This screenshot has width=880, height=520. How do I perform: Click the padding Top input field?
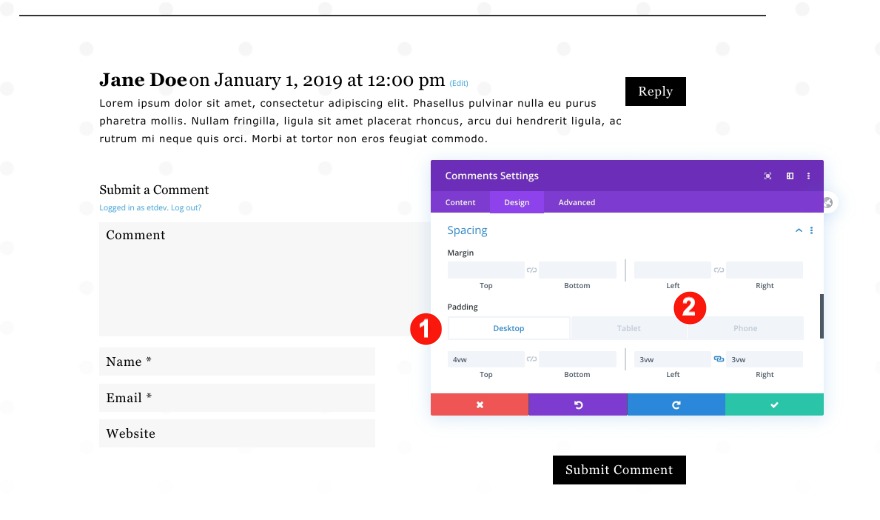(x=486, y=359)
